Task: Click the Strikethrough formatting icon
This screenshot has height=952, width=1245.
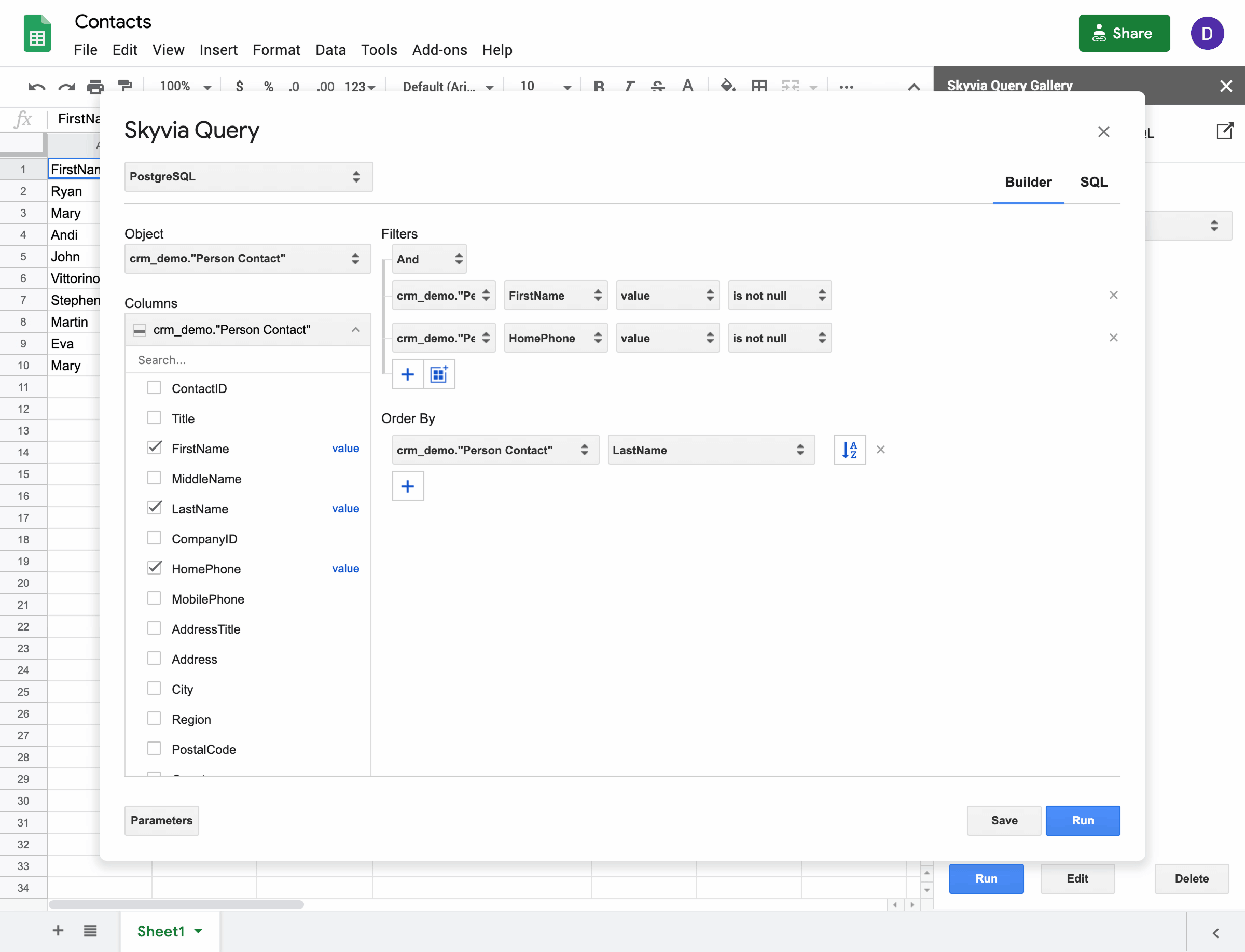Action: coord(657,86)
